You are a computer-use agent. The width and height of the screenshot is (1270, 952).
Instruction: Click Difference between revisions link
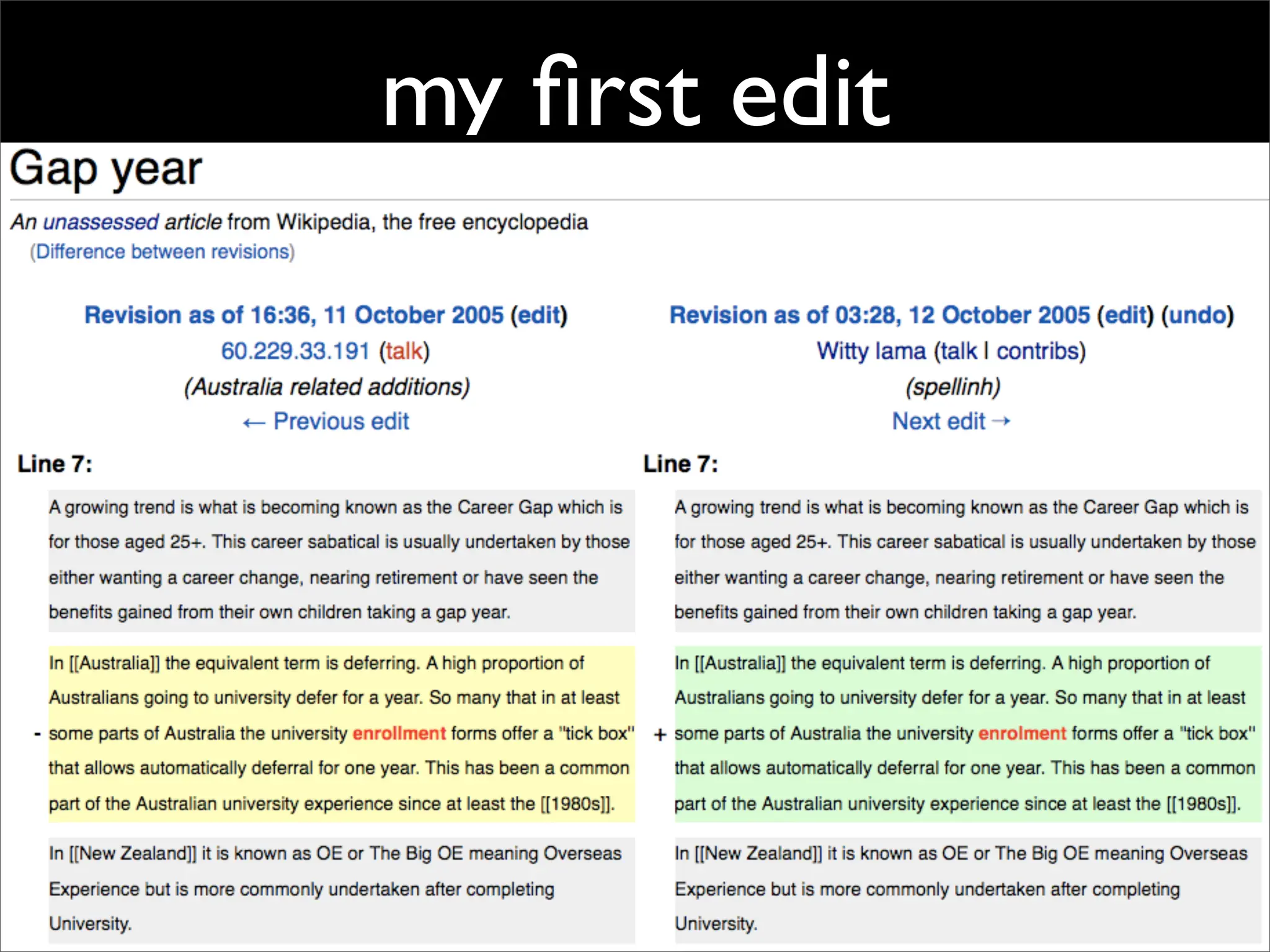pos(162,252)
